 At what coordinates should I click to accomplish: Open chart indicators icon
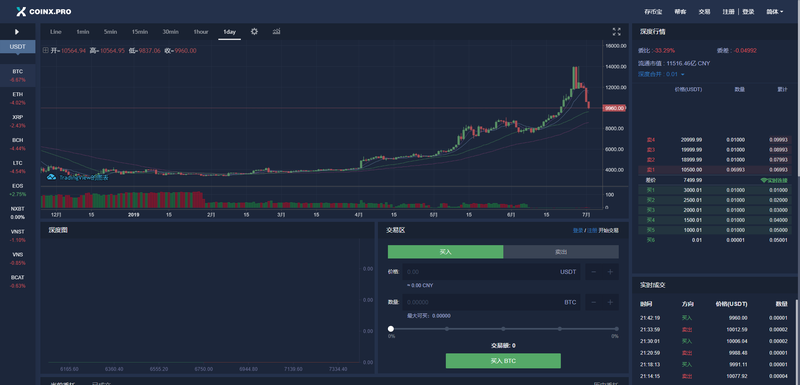(x=277, y=32)
